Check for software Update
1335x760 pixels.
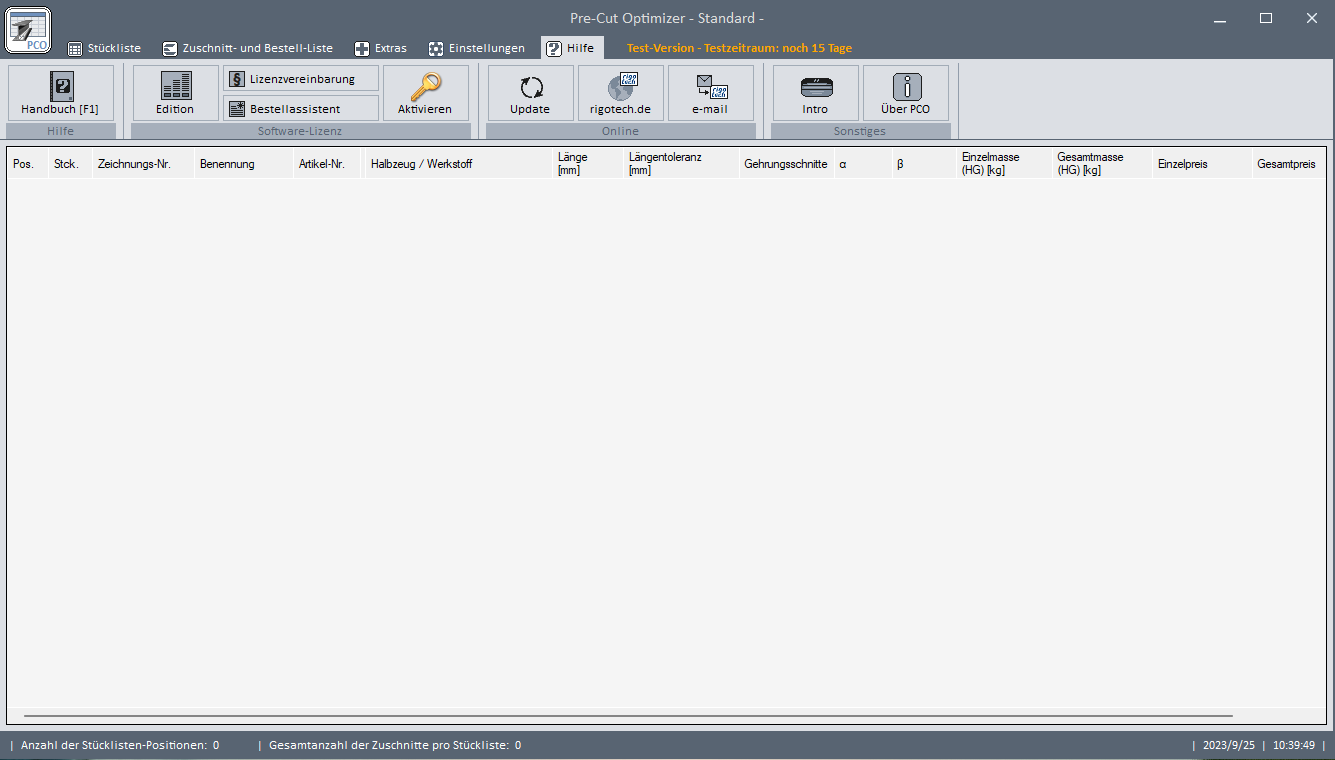531,93
